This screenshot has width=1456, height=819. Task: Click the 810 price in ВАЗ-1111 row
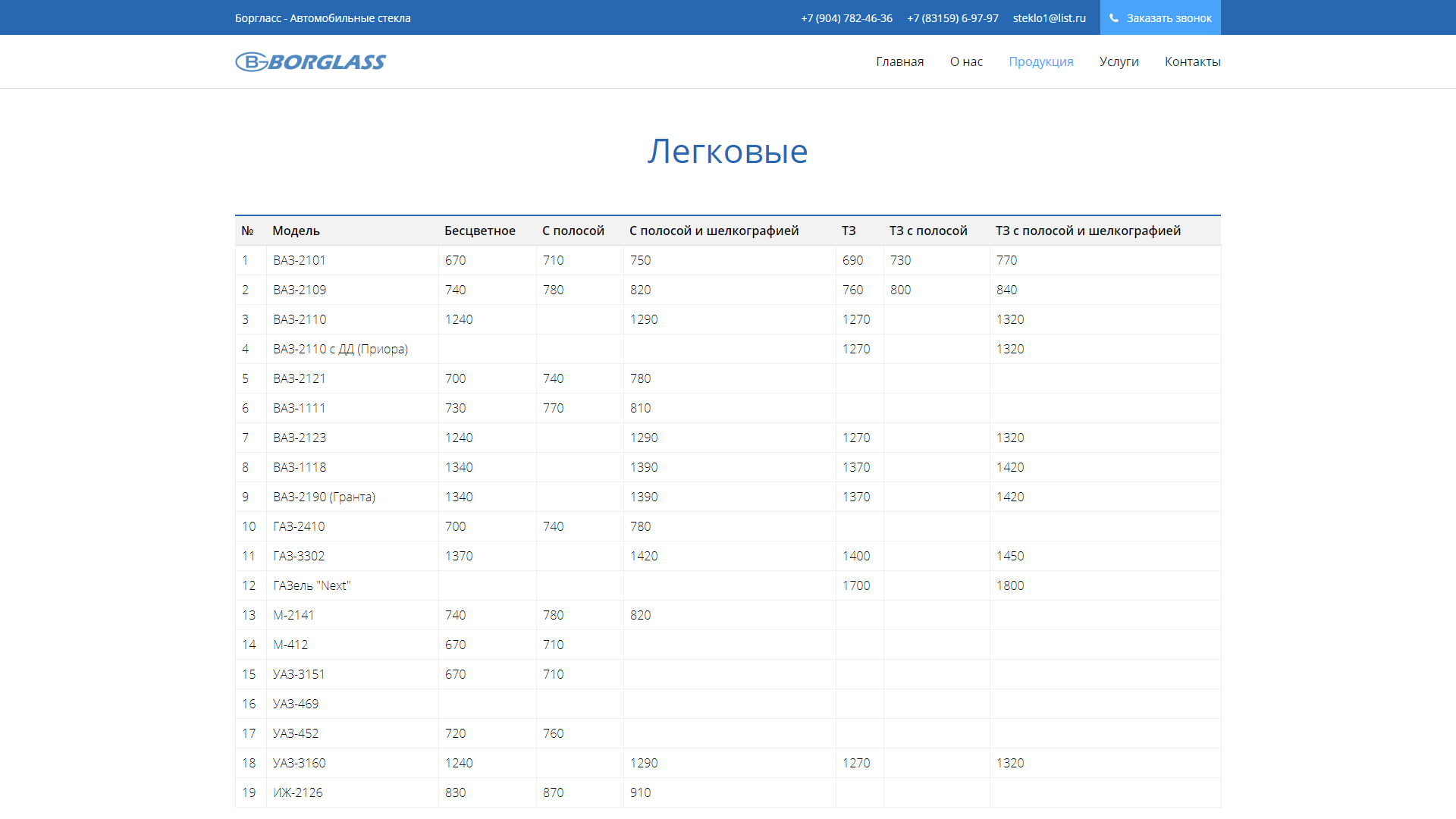point(640,408)
